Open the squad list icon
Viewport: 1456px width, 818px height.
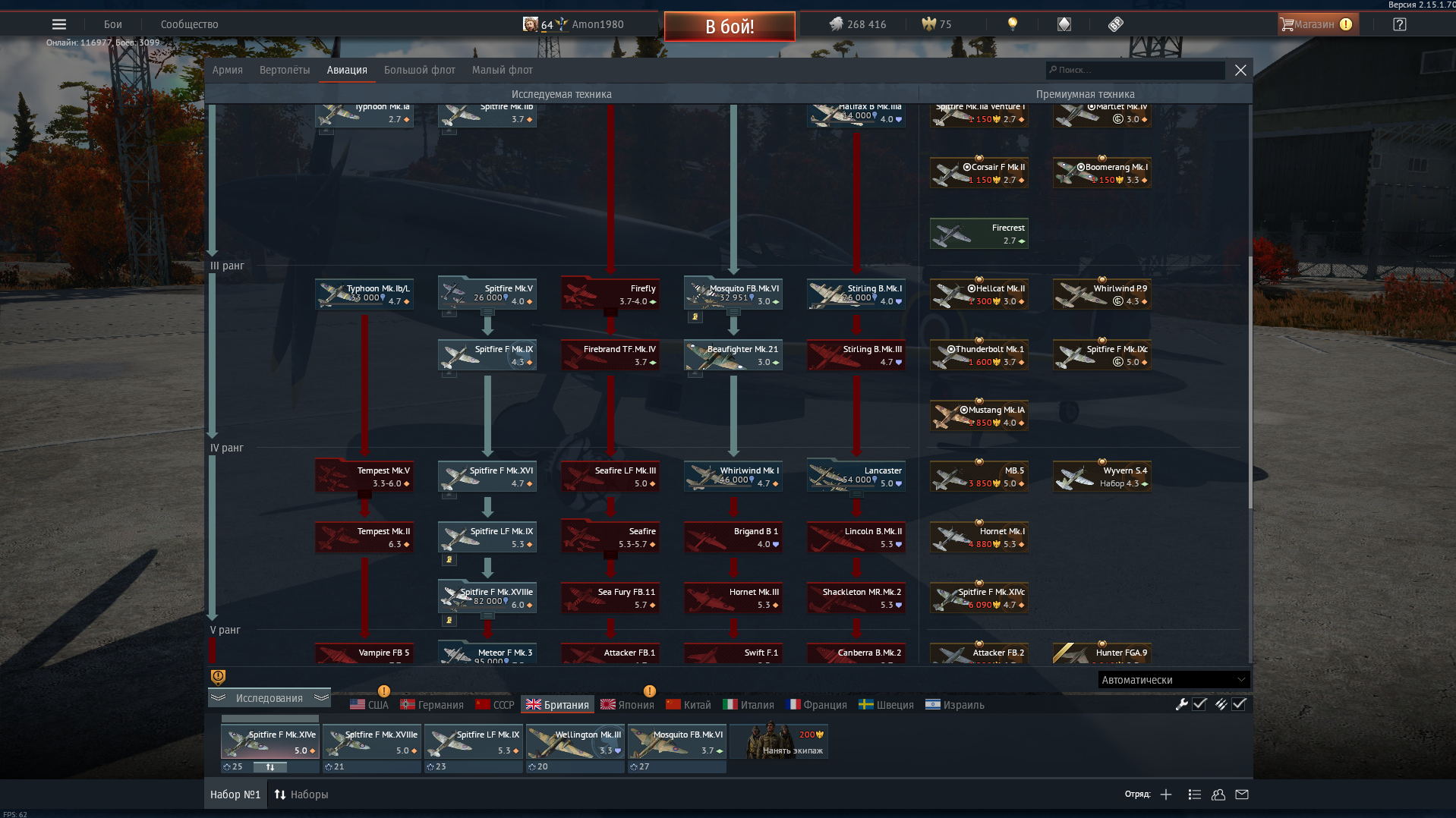(1194, 794)
